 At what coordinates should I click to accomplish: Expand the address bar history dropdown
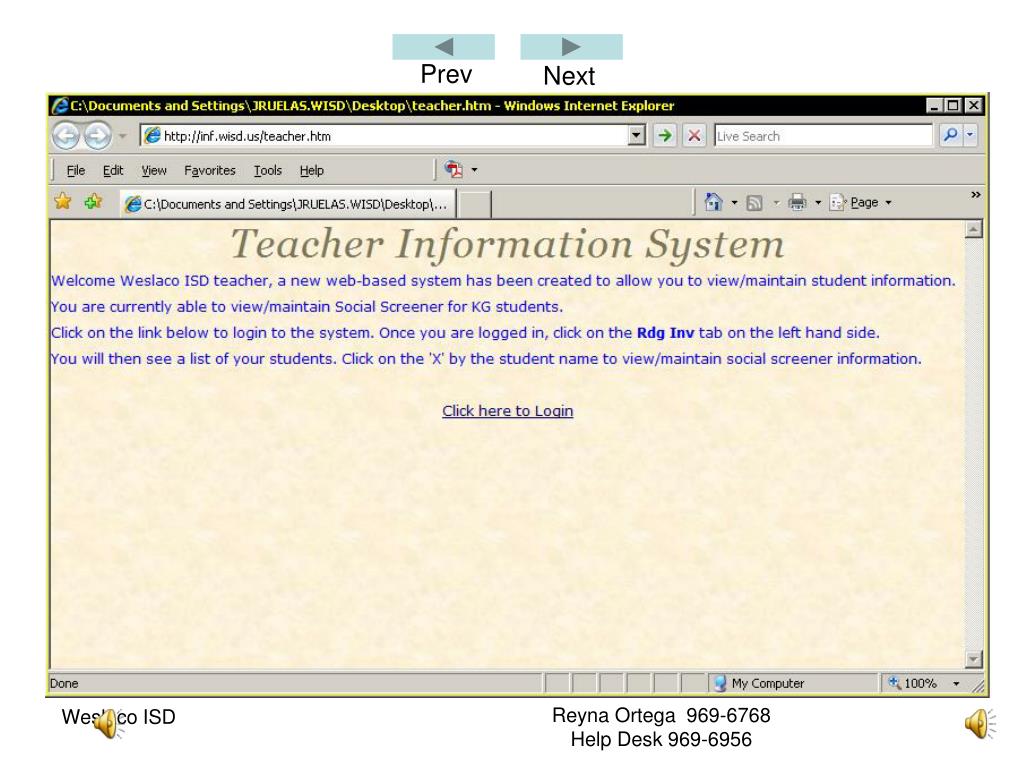(x=637, y=136)
